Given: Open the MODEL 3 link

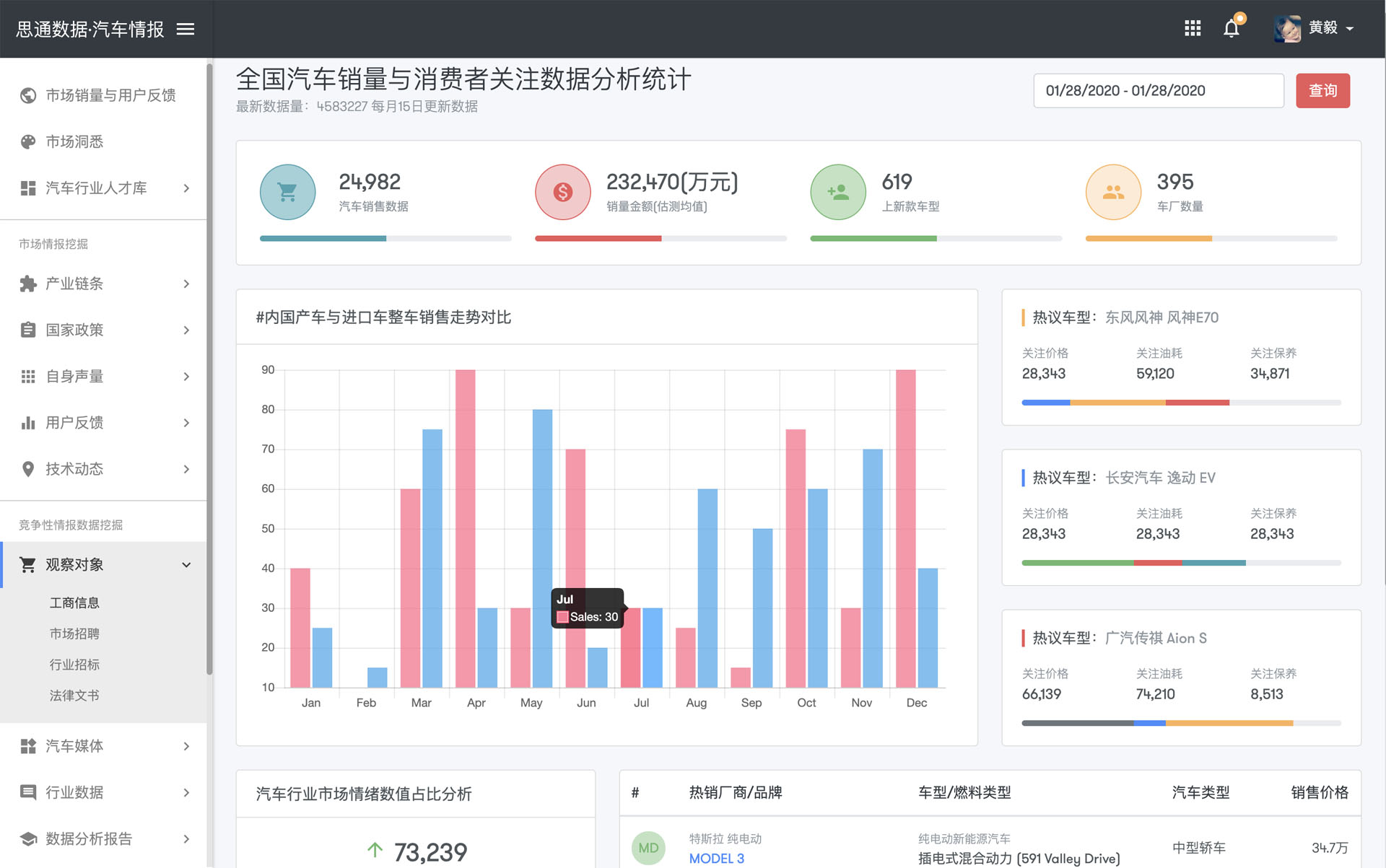Looking at the screenshot, I should 716,859.
